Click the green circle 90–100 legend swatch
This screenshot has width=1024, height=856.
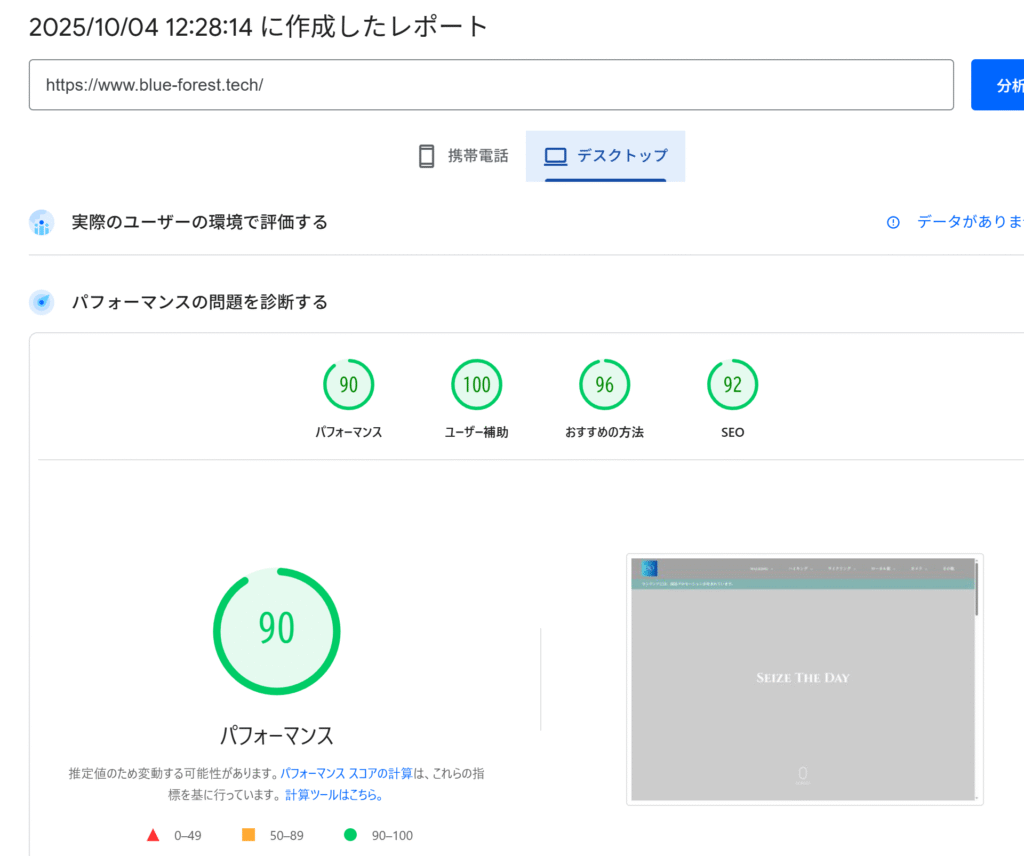click(350, 835)
